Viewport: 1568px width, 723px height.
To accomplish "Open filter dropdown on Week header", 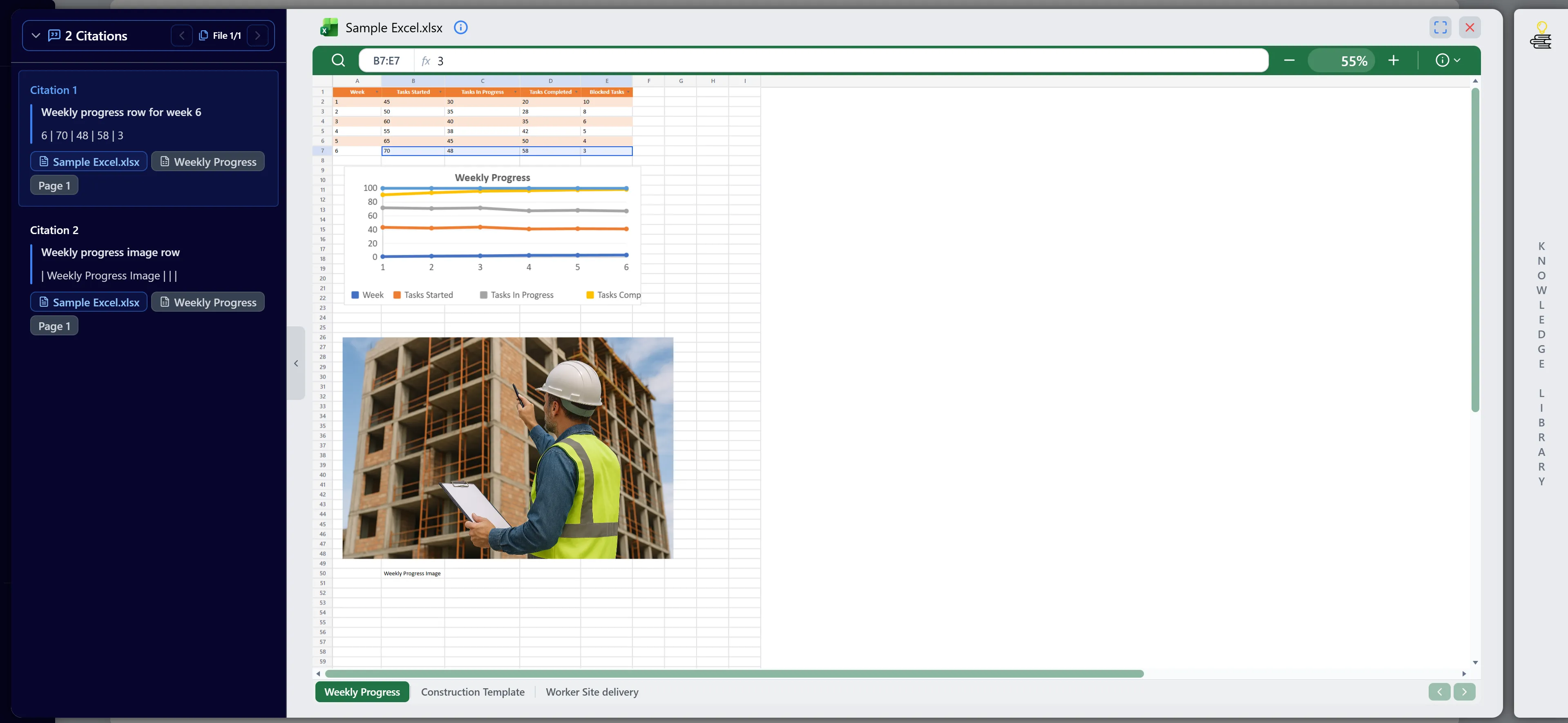I will tap(377, 92).
